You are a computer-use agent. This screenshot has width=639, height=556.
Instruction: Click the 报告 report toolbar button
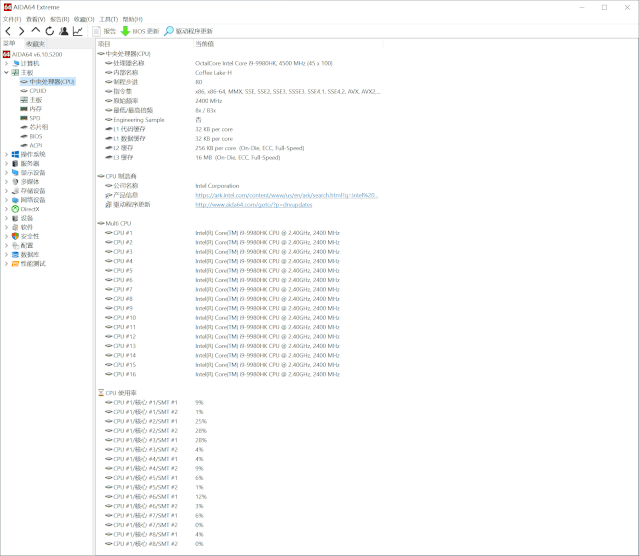(x=104, y=31)
